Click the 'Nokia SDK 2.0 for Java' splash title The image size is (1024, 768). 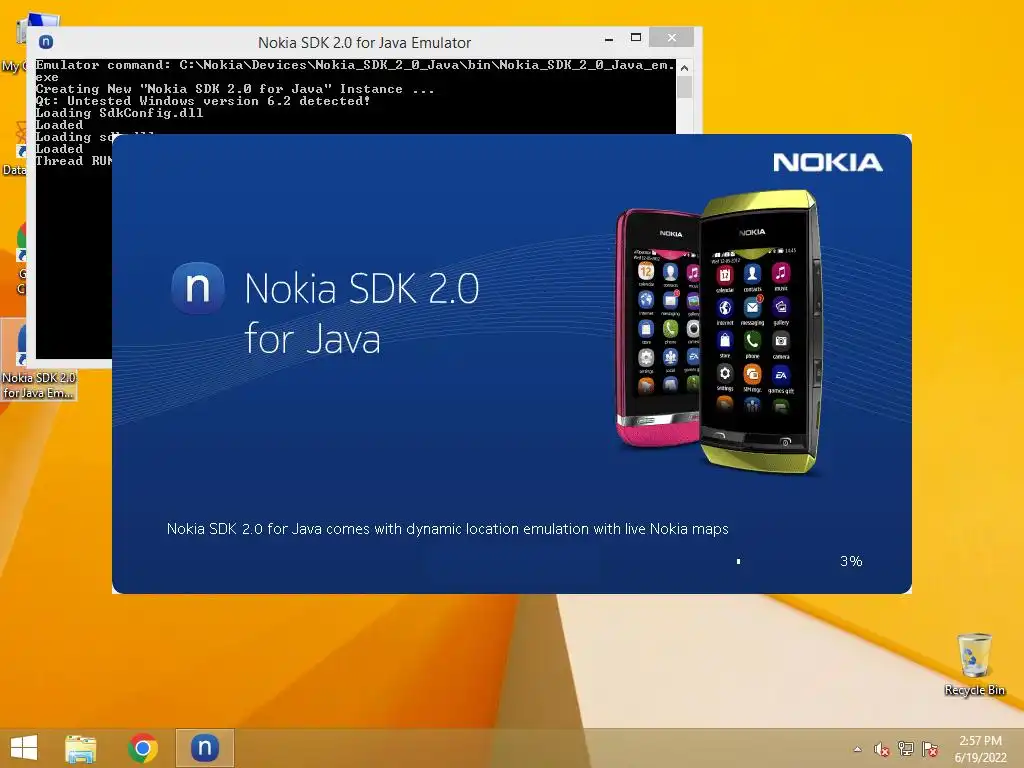362,313
